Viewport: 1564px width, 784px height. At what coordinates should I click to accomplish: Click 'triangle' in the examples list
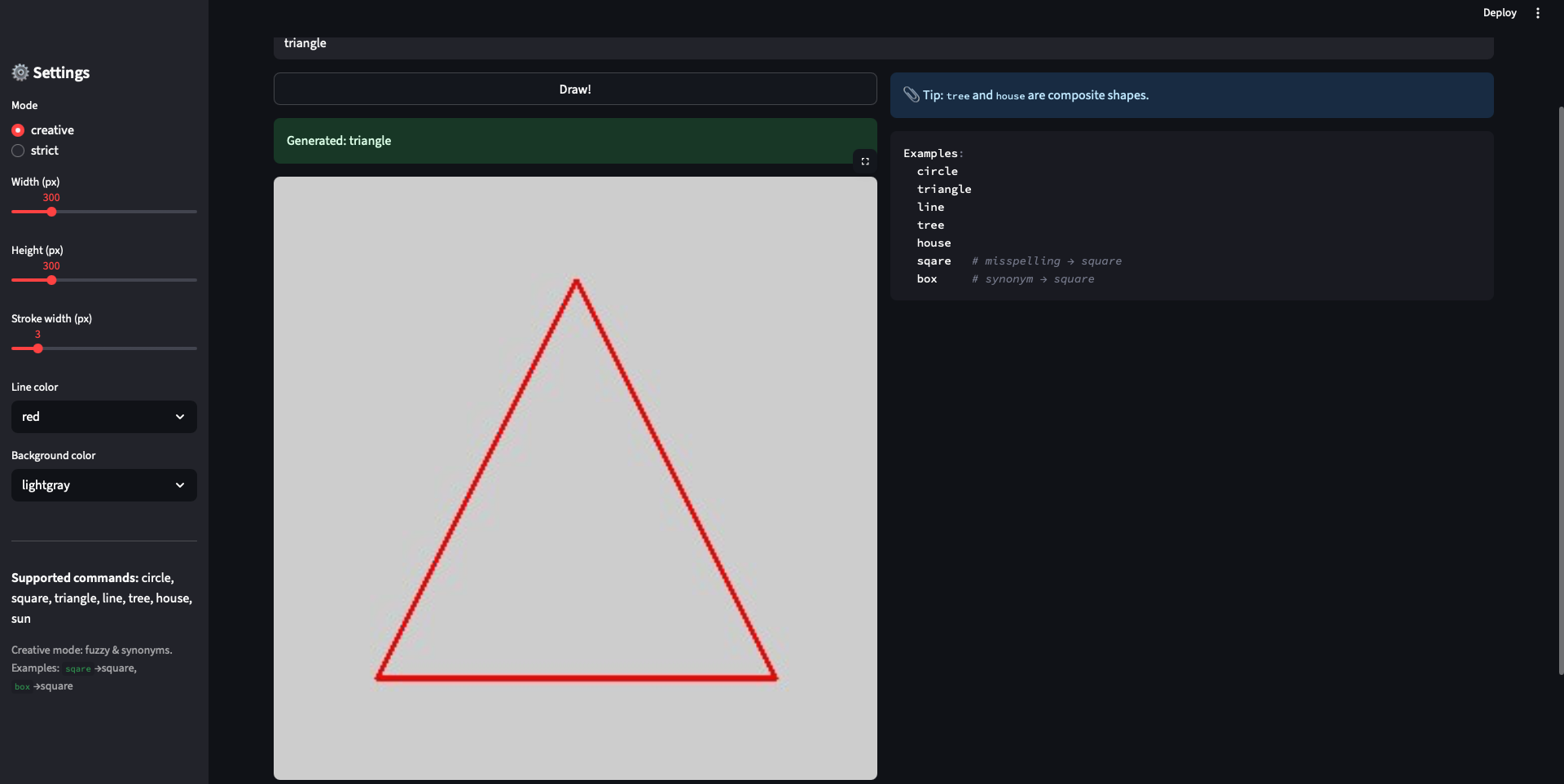coord(944,189)
